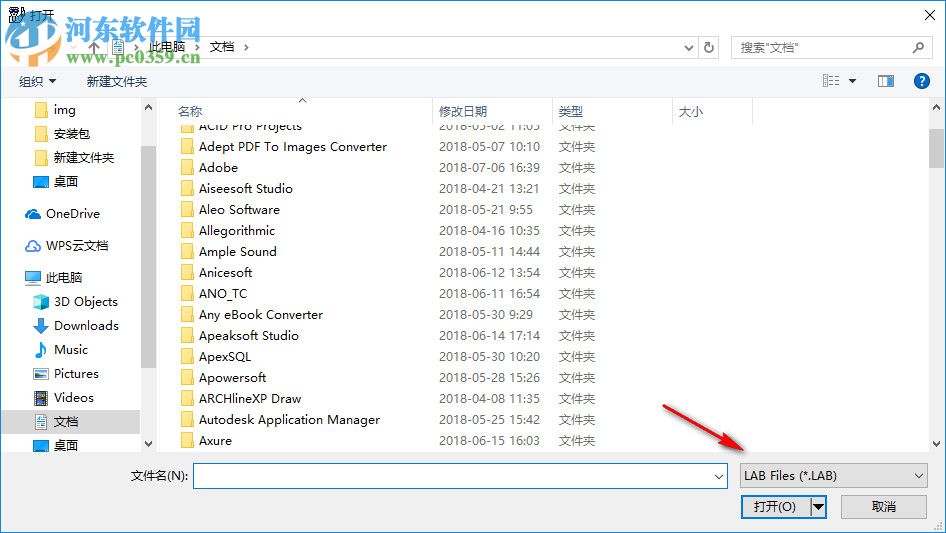Image resolution: width=946 pixels, height=533 pixels.
Task: Click the up arrow navigation icon
Action: tap(94, 47)
